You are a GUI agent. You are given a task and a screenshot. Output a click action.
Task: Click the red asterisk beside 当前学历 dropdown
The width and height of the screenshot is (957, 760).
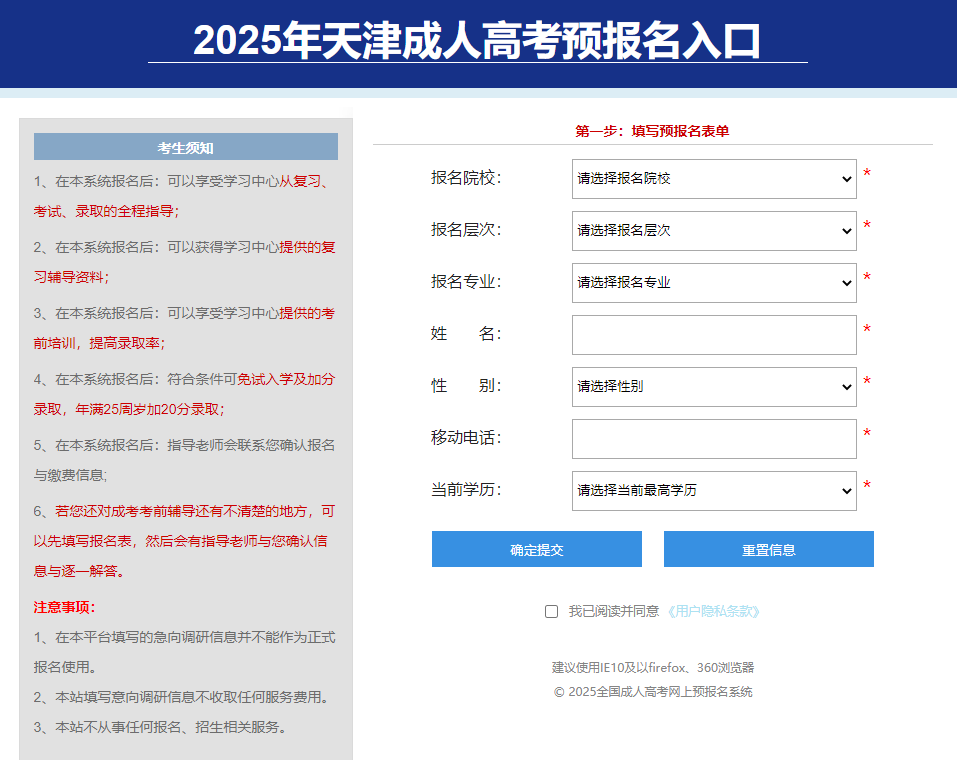[x=867, y=487]
